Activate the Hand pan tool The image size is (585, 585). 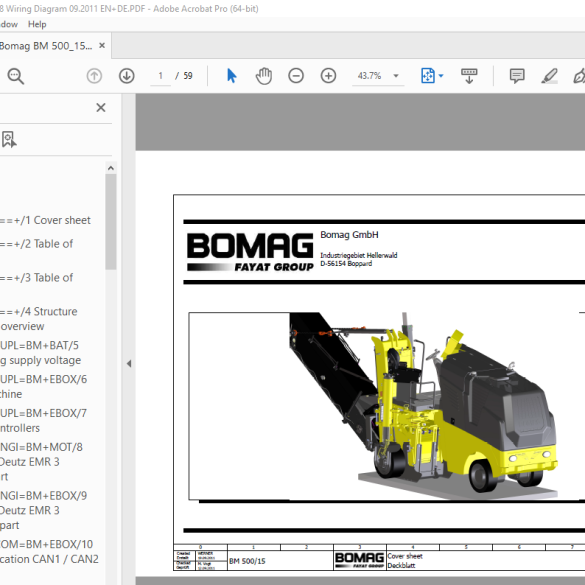264,76
